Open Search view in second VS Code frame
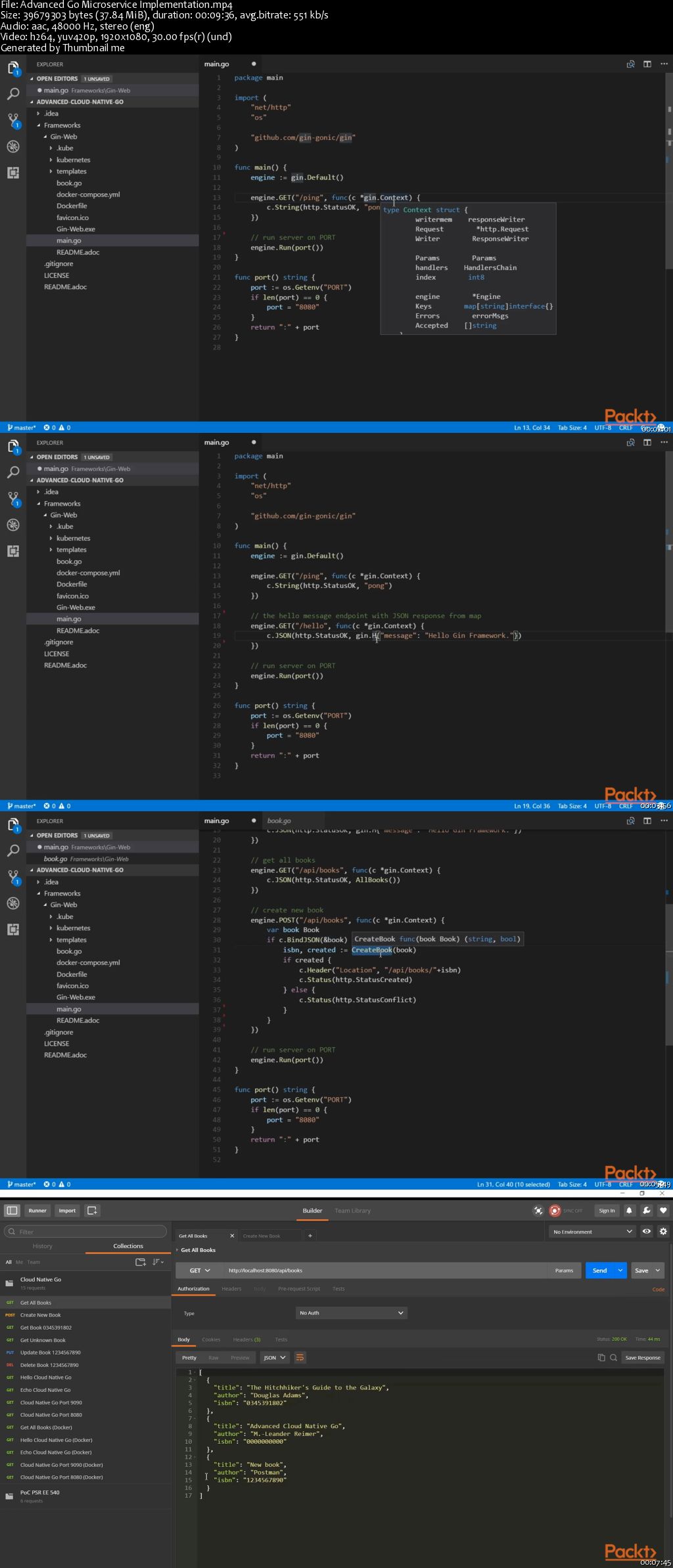Image resolution: width=673 pixels, height=1568 pixels. pyautogui.click(x=13, y=472)
